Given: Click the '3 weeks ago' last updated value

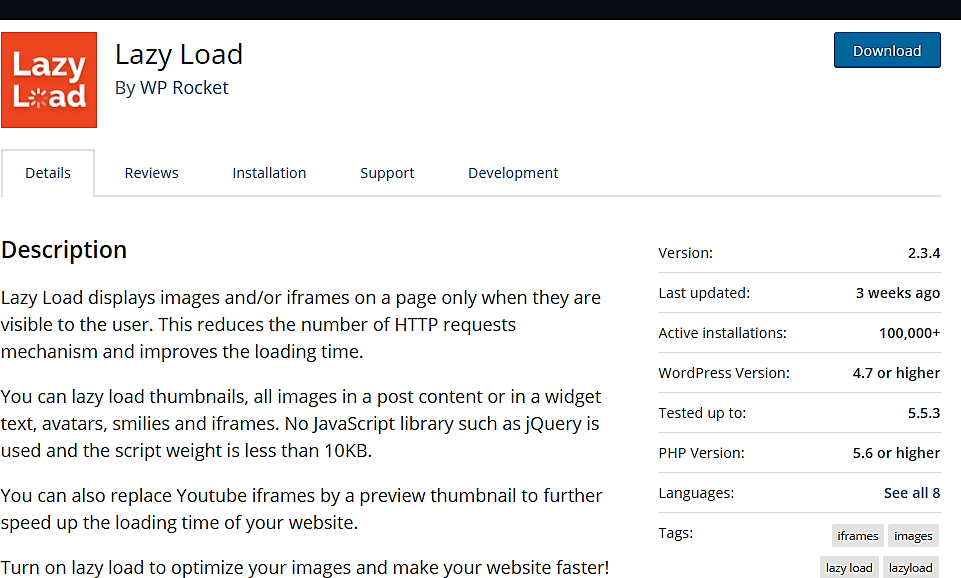Looking at the screenshot, I should pos(898,293).
